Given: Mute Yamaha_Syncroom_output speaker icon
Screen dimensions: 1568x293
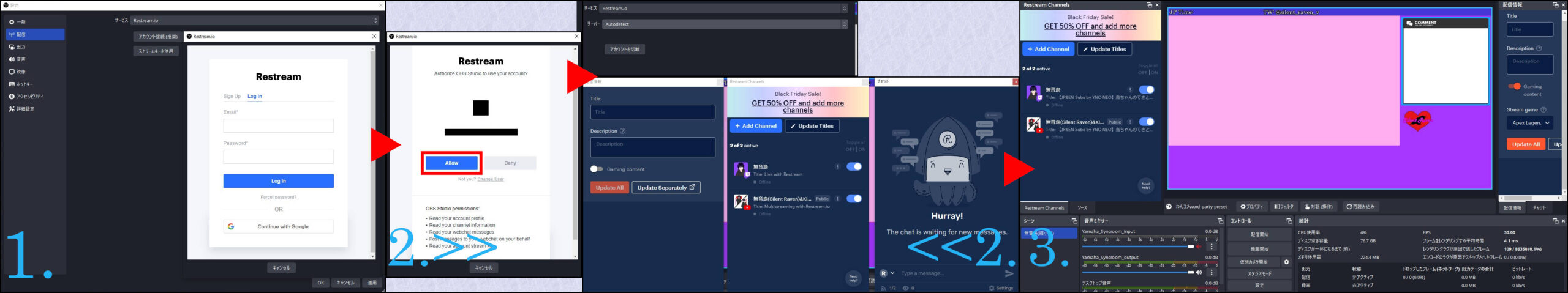Looking at the screenshot, I should [x=1199, y=272].
